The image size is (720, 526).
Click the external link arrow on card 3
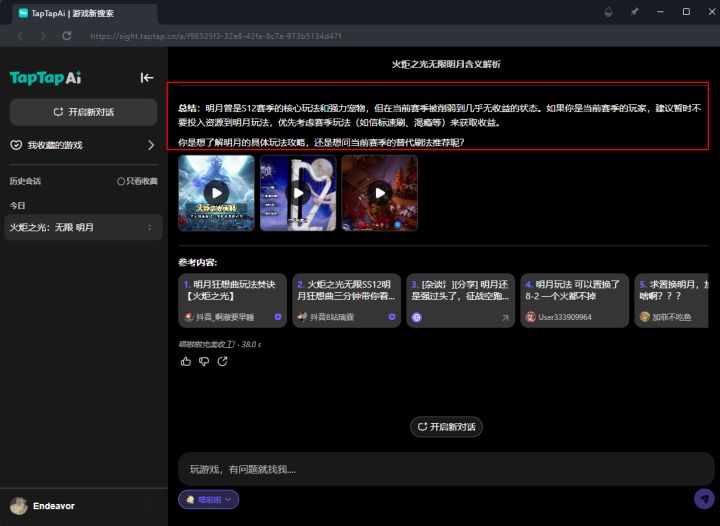click(x=505, y=317)
